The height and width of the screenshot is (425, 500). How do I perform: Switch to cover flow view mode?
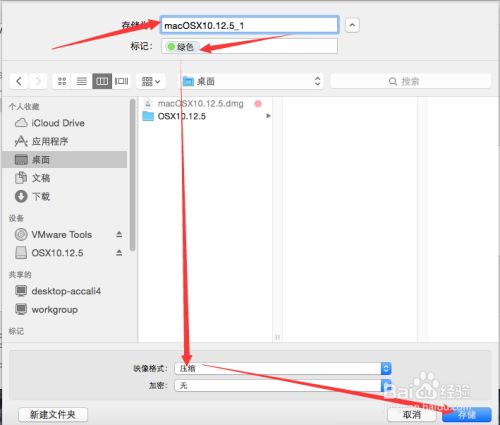[x=121, y=81]
